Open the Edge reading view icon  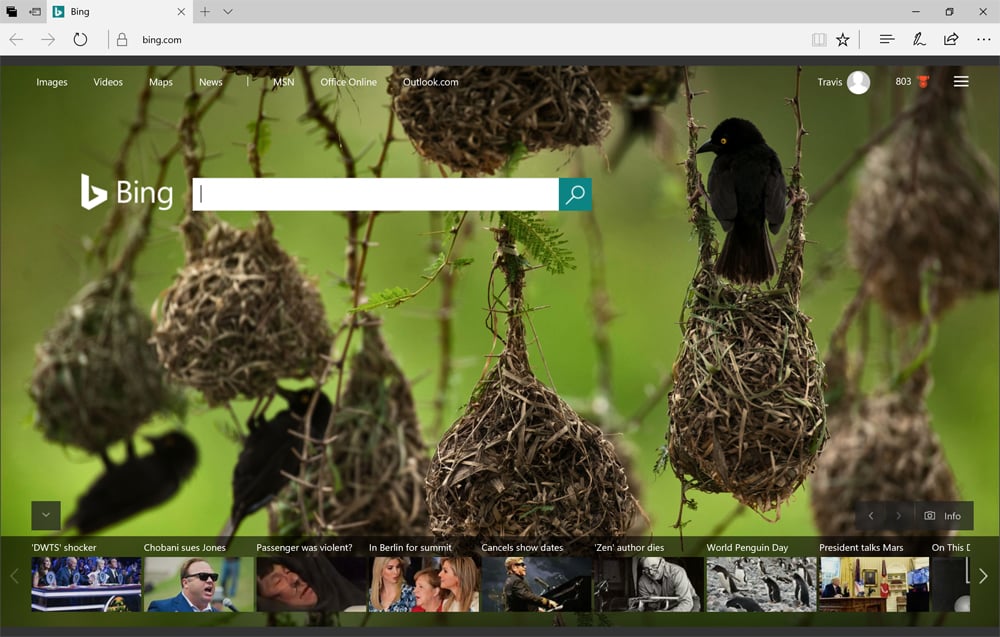[819, 40]
